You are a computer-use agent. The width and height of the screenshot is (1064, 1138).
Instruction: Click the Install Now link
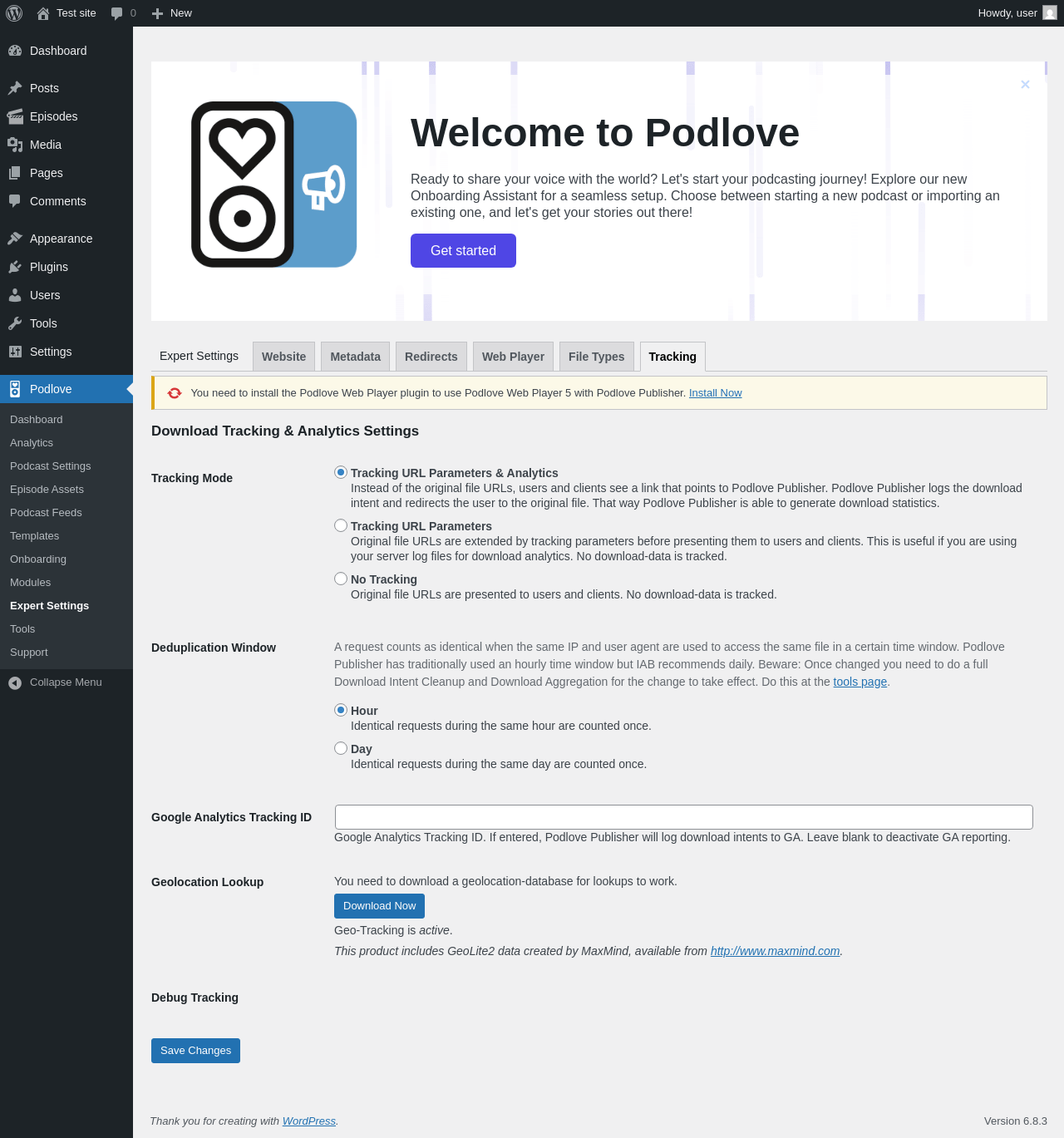pyautogui.click(x=715, y=393)
